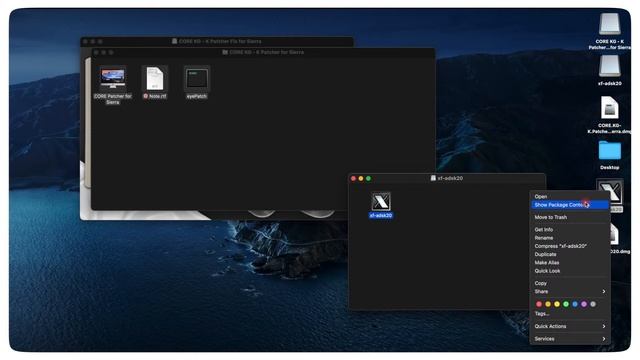This screenshot has height=360, width=640.
Task: Close the xf-adsk20 Finder window
Action: [x=353, y=178]
